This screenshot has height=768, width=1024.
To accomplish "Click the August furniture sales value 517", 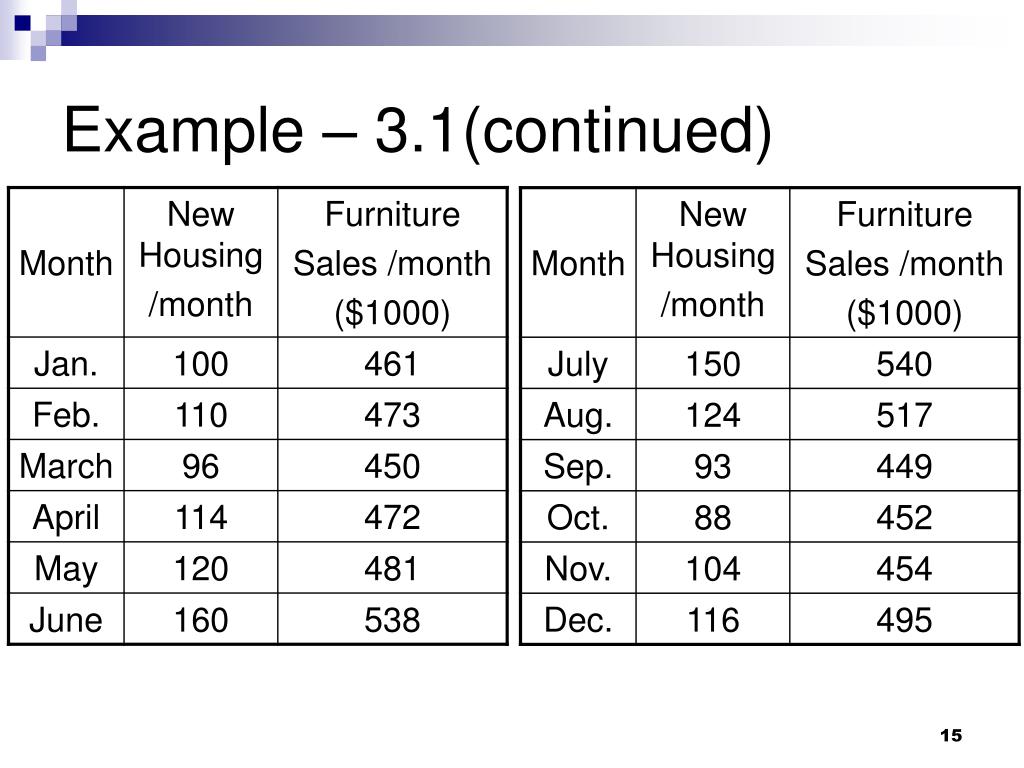I will pos(904,415).
